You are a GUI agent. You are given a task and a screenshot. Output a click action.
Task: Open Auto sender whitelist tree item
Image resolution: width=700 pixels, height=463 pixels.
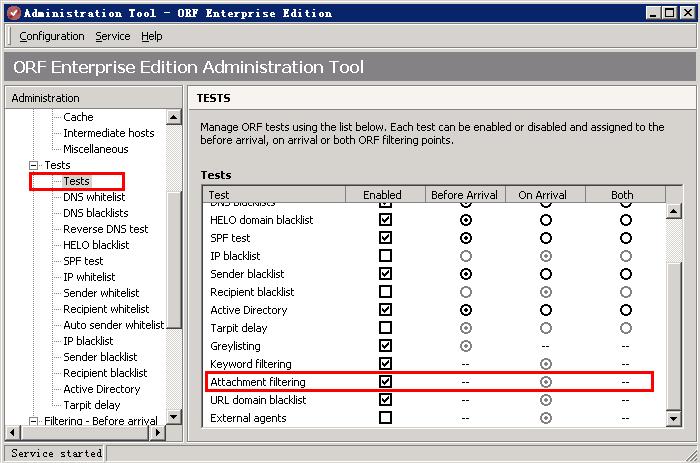[x=113, y=325]
